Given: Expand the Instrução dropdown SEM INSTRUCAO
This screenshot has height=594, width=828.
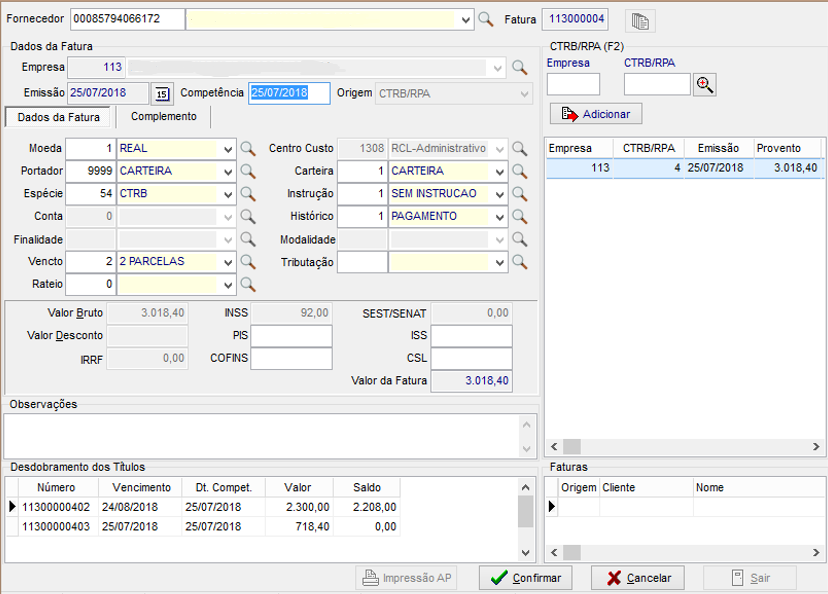Looking at the screenshot, I should point(500,194).
